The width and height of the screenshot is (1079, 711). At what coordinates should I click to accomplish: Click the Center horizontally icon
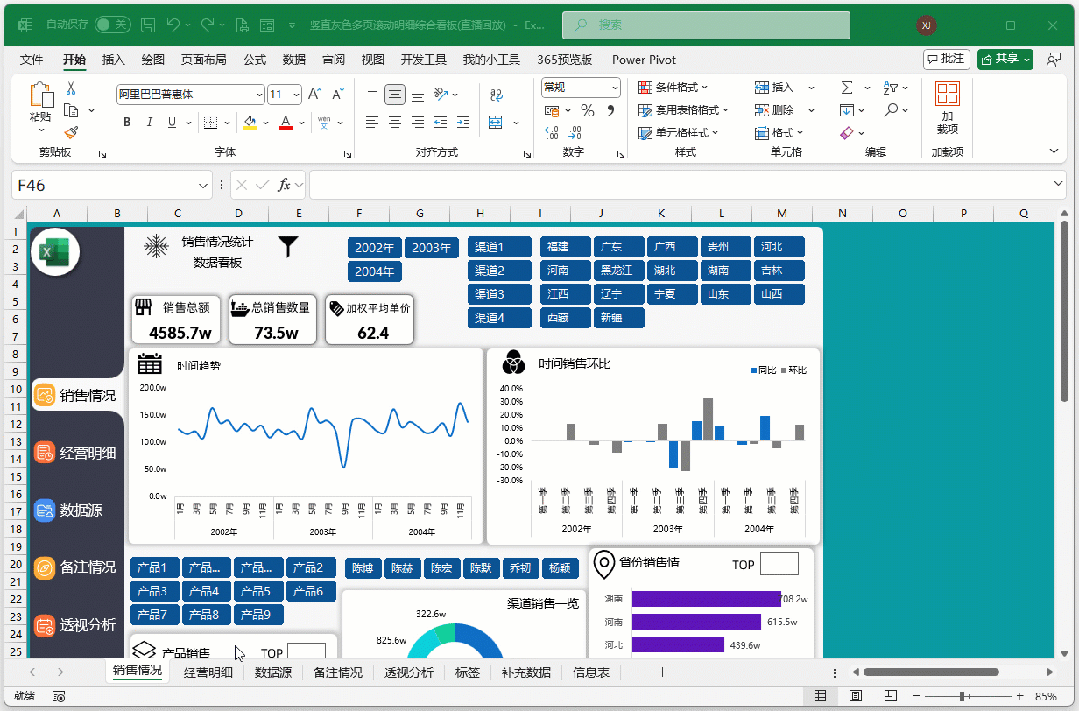395,123
